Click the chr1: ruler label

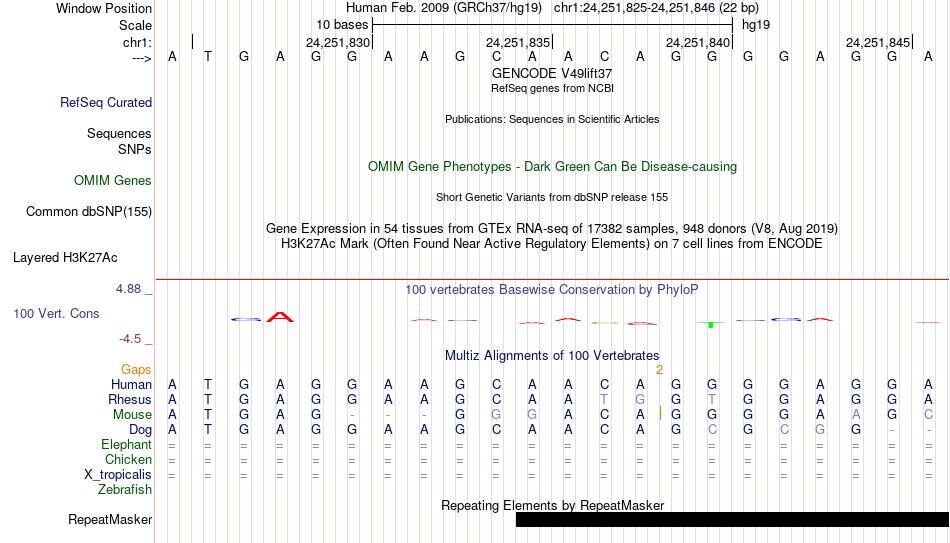coord(138,42)
